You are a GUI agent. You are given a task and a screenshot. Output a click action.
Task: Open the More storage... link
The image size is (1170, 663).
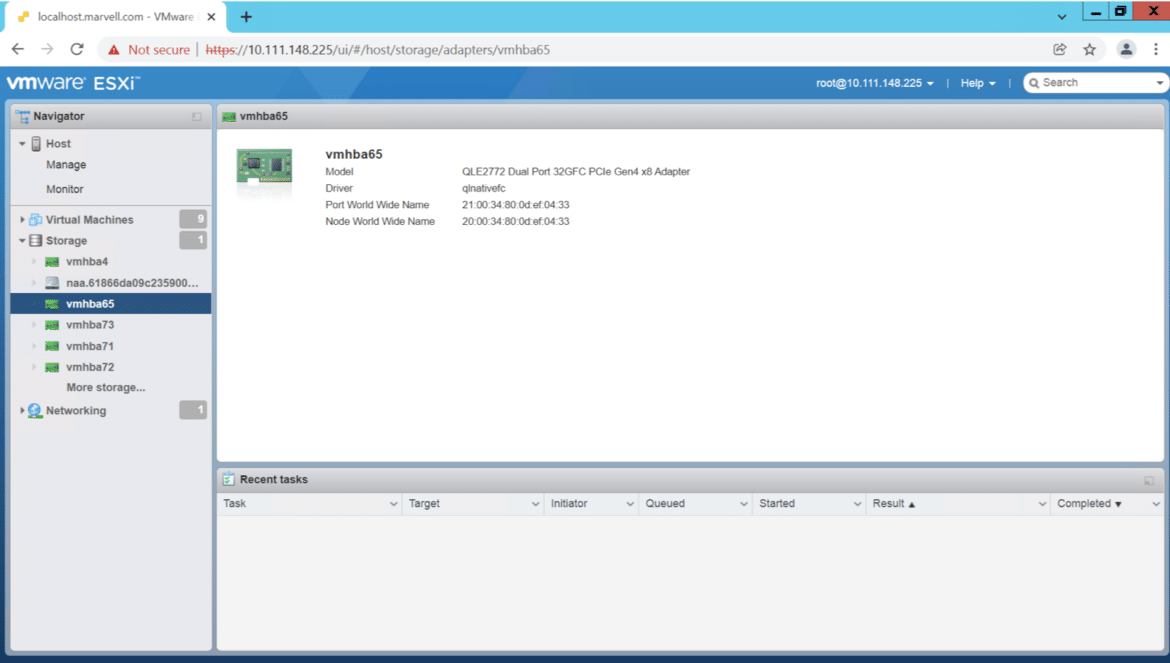click(x=106, y=388)
